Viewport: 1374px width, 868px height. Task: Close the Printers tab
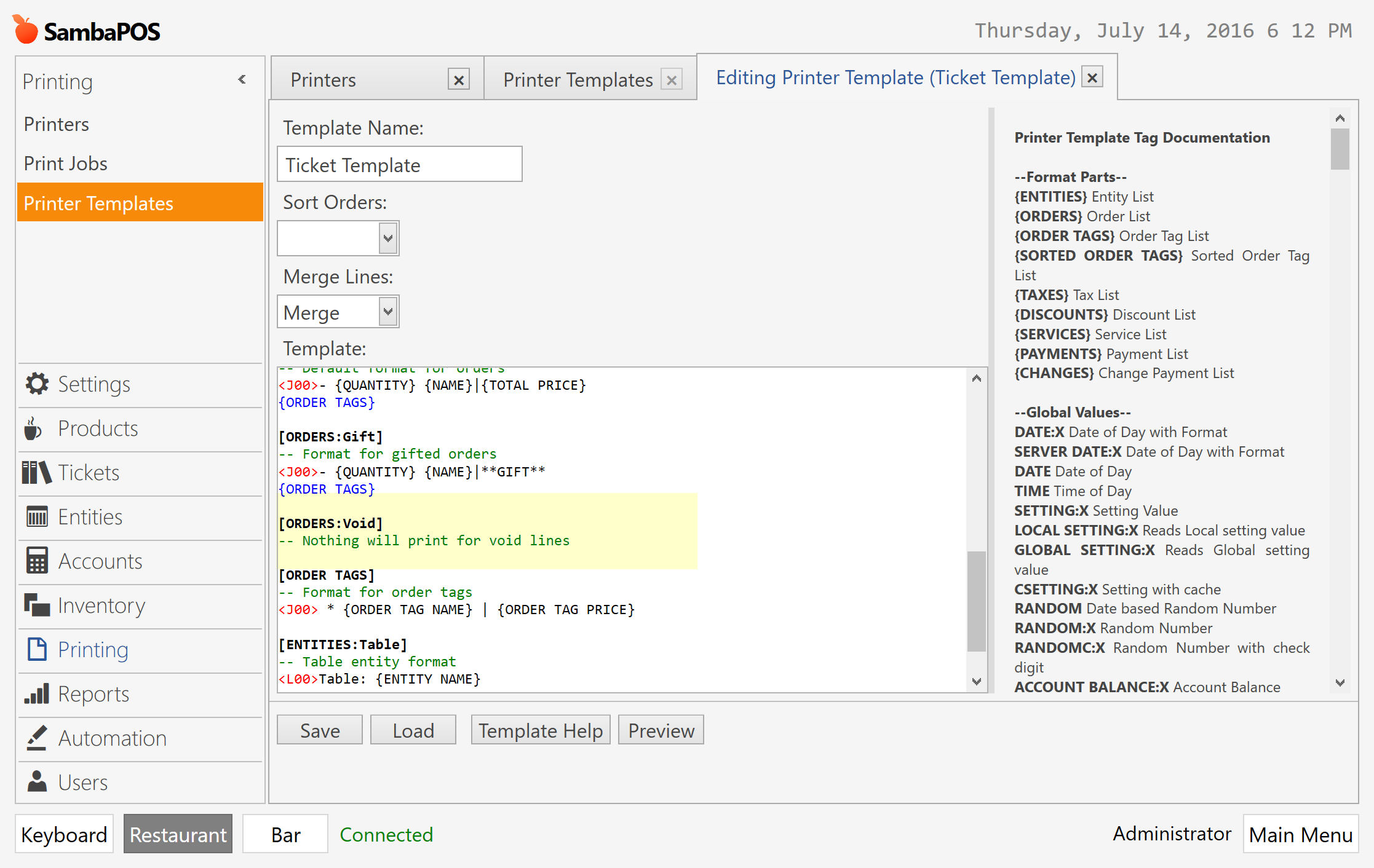pos(459,79)
